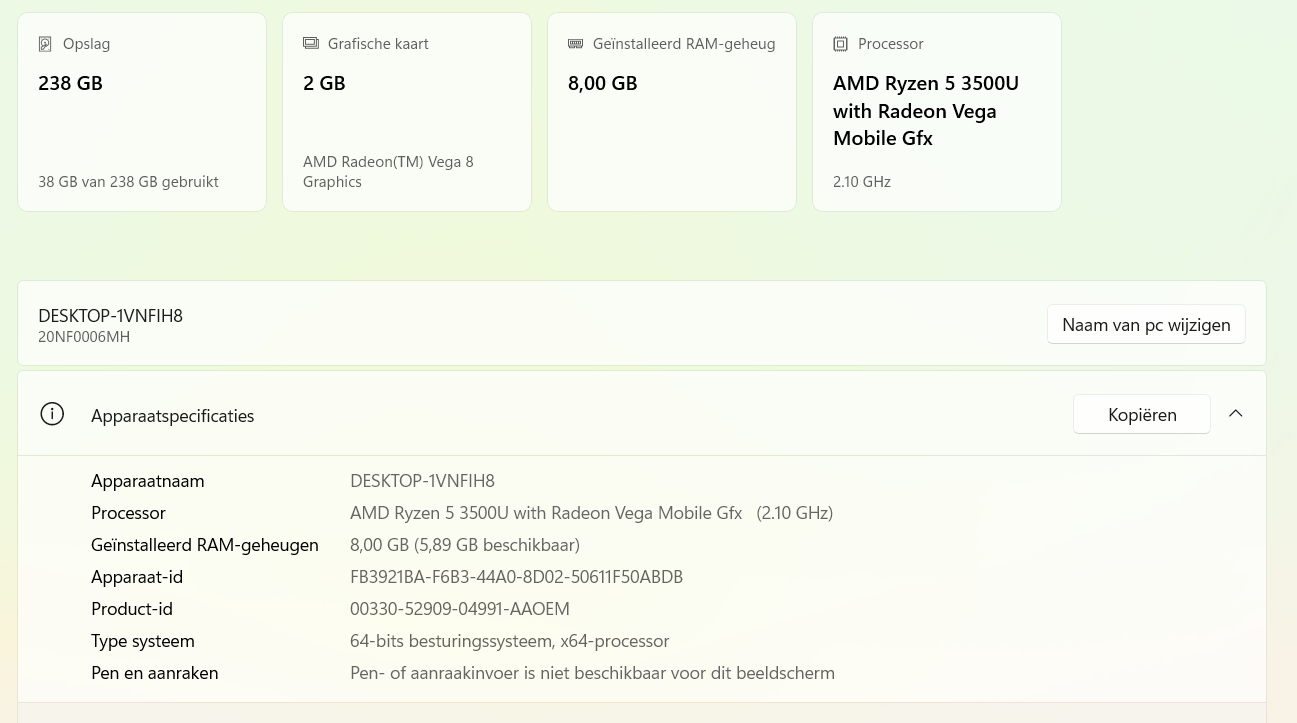Click the Apparaatnaam value DESKTOP-1VNFIH8
The image size is (1297, 723).
(x=422, y=481)
